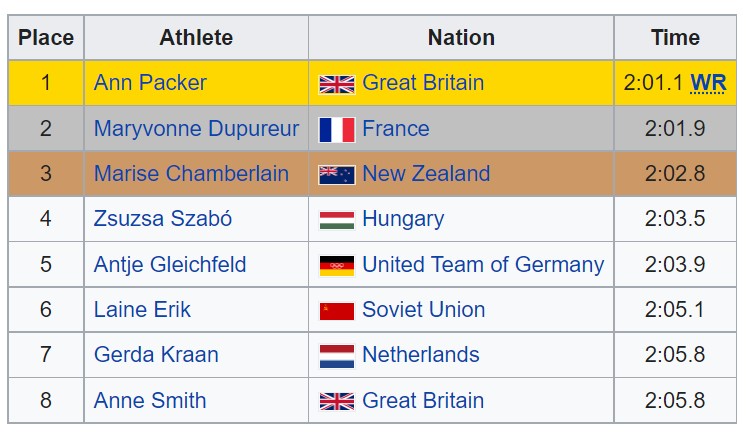This screenshot has height=436, width=750.
Task: Open the New Zealand nation link
Action: [426, 174]
